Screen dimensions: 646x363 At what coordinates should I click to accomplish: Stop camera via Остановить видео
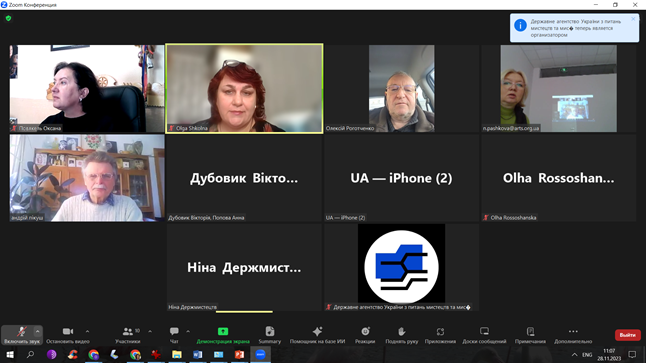[x=68, y=335]
